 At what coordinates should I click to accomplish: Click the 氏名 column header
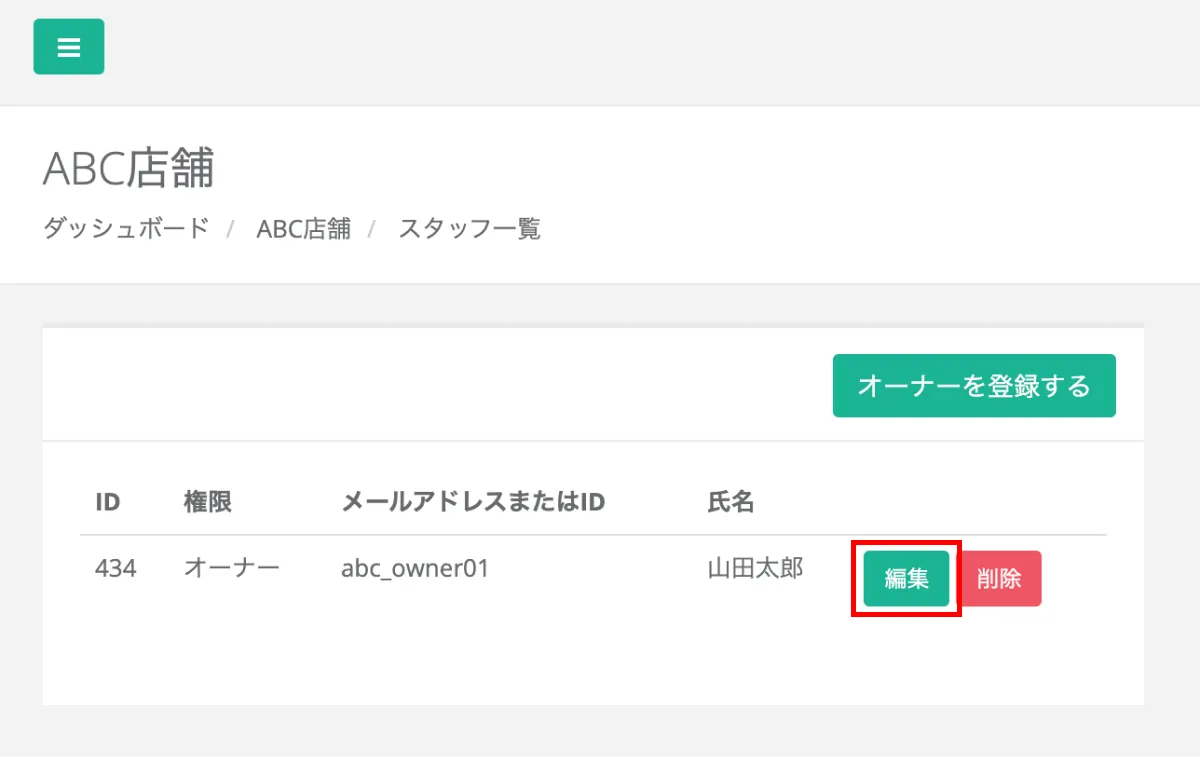731,501
